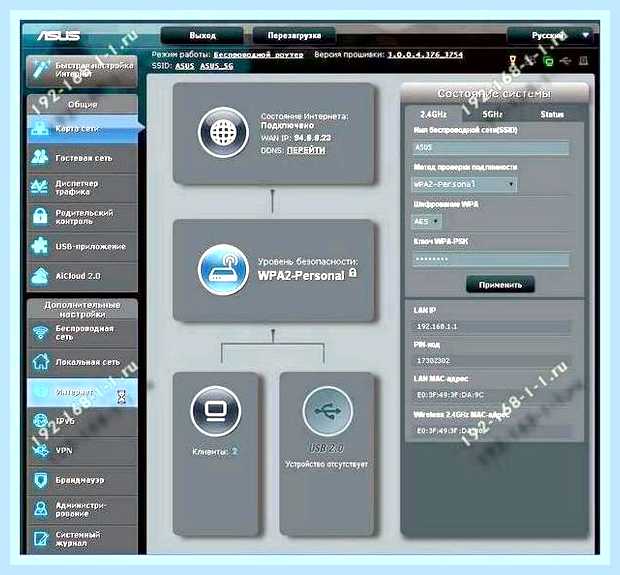Click the Перезагрузка reboot button
This screenshot has width=620, height=575.
294,36
